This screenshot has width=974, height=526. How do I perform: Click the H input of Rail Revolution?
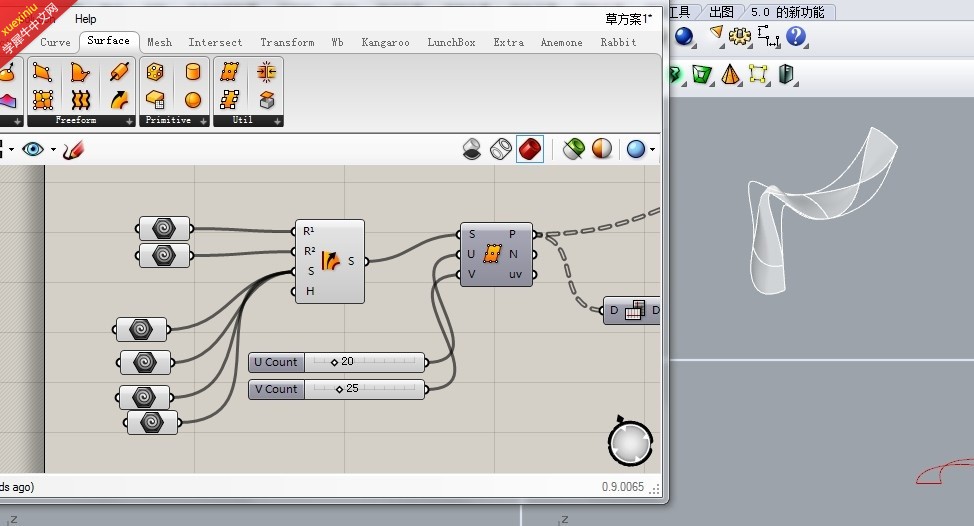[x=309, y=291]
